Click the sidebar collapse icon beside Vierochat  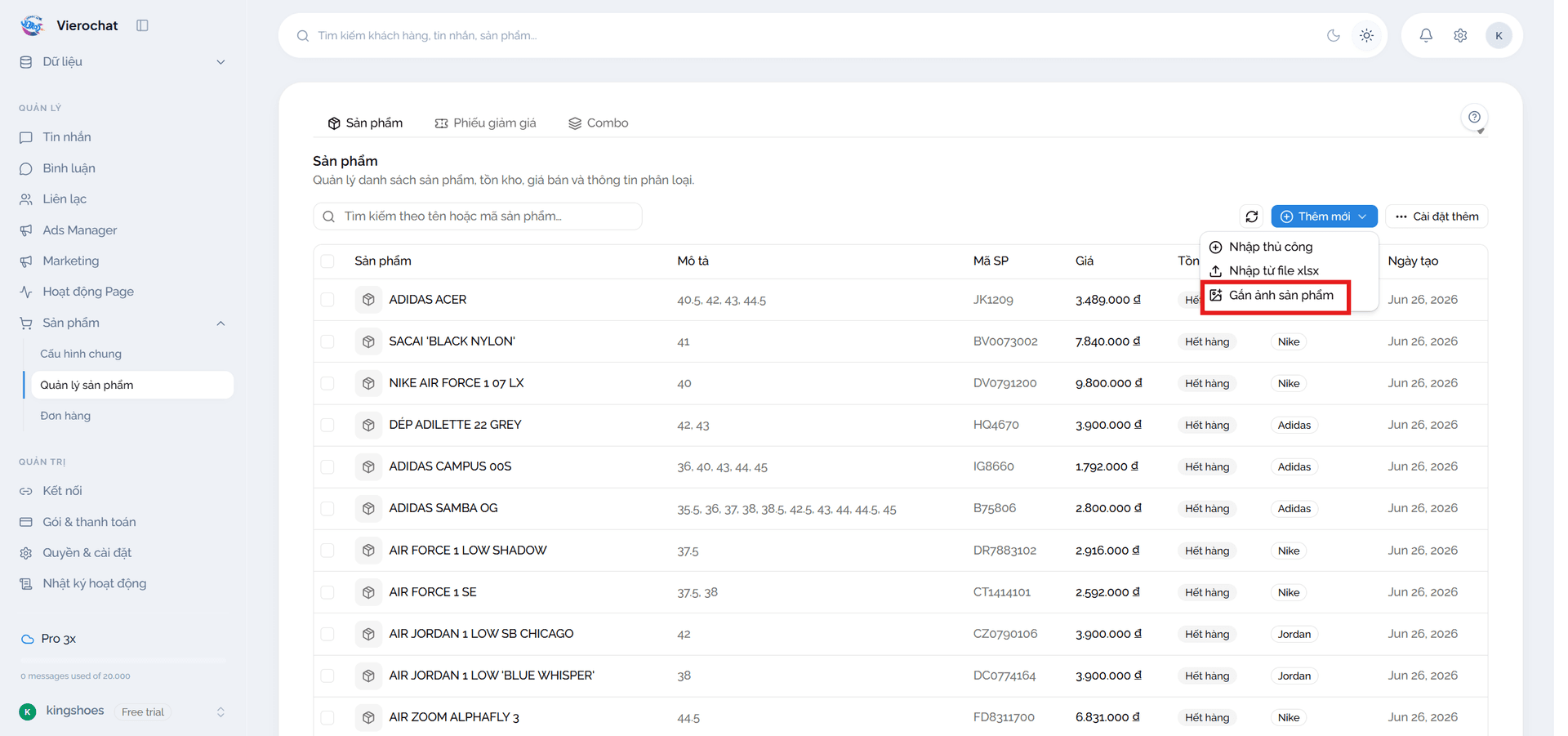(142, 25)
